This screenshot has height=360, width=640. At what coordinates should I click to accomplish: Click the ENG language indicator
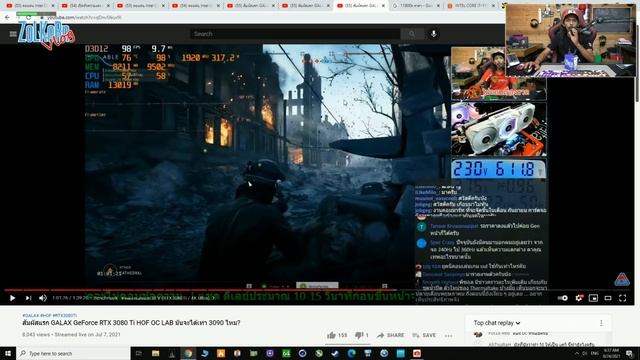pos(595,353)
